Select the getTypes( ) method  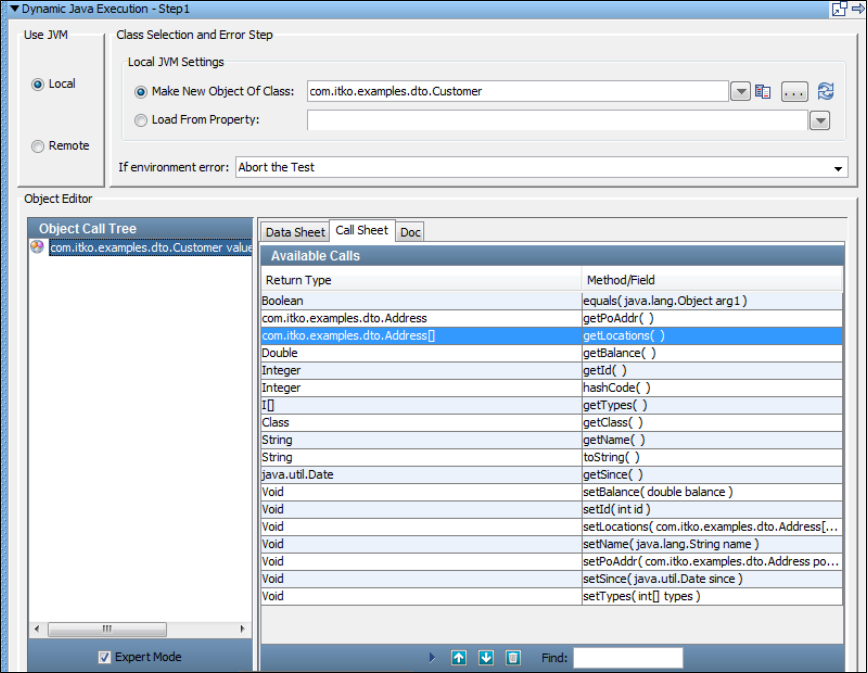tap(552, 405)
